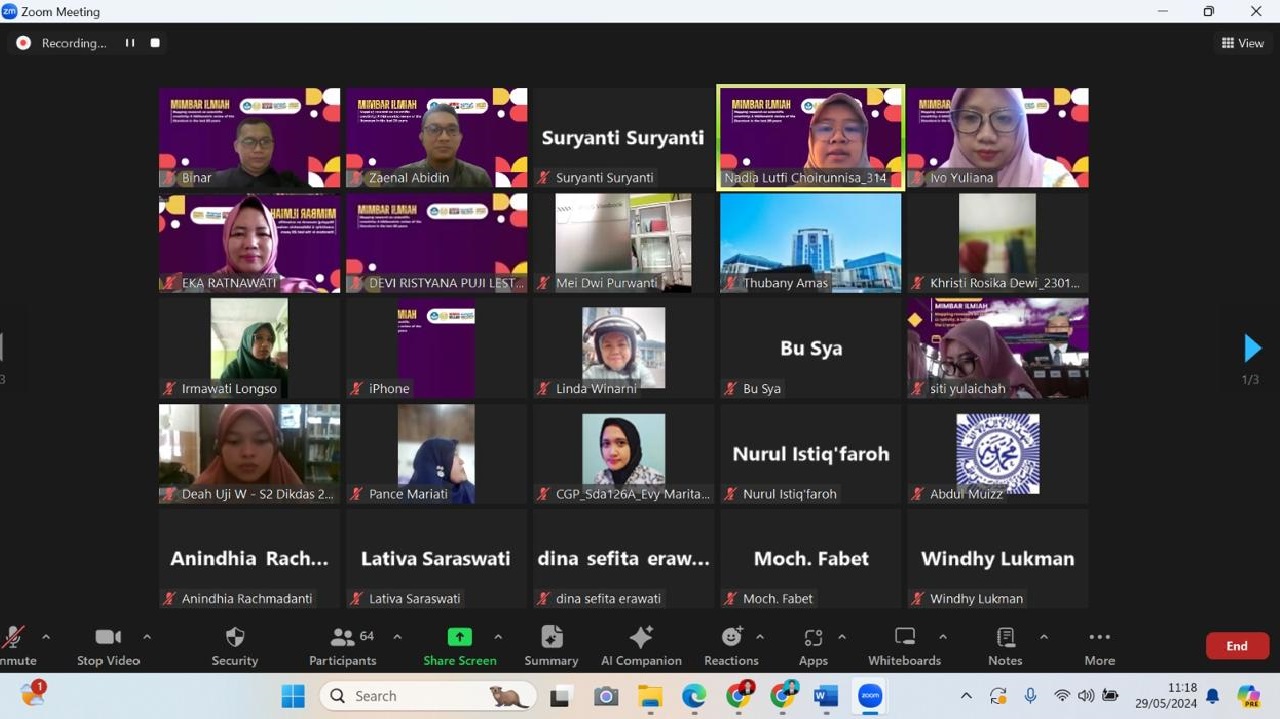Stop the meeting recording
Screen dimensions: 1280x719
click(x=155, y=43)
